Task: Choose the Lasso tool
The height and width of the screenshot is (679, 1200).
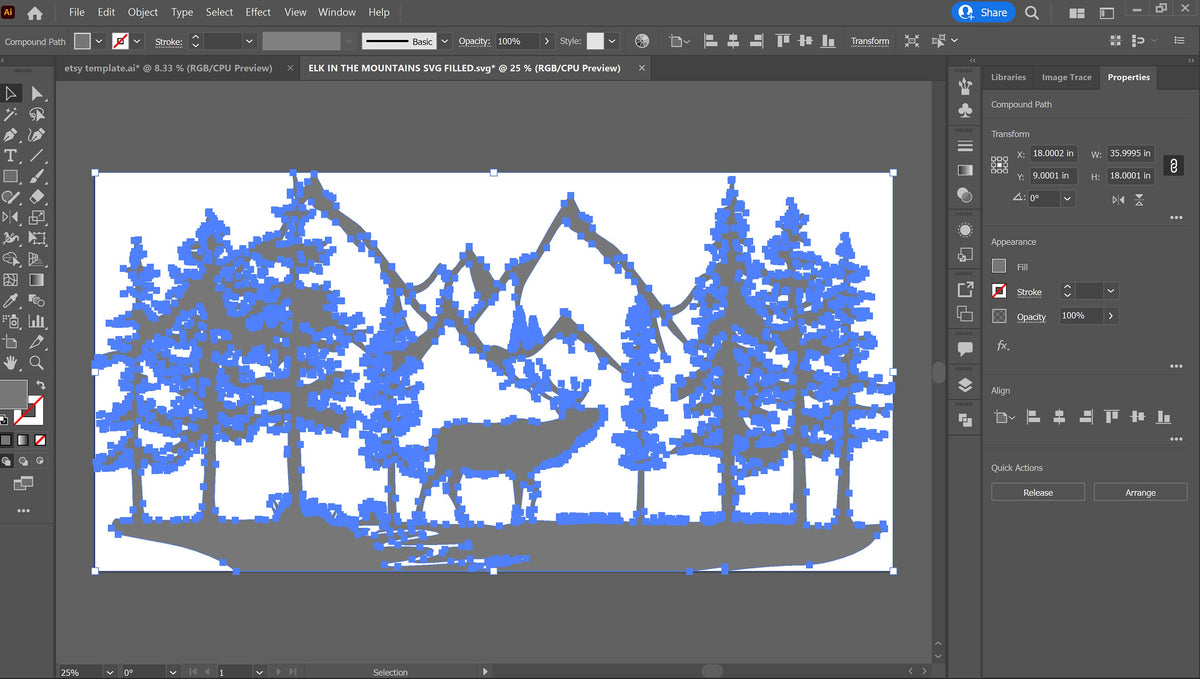Action: 37,114
